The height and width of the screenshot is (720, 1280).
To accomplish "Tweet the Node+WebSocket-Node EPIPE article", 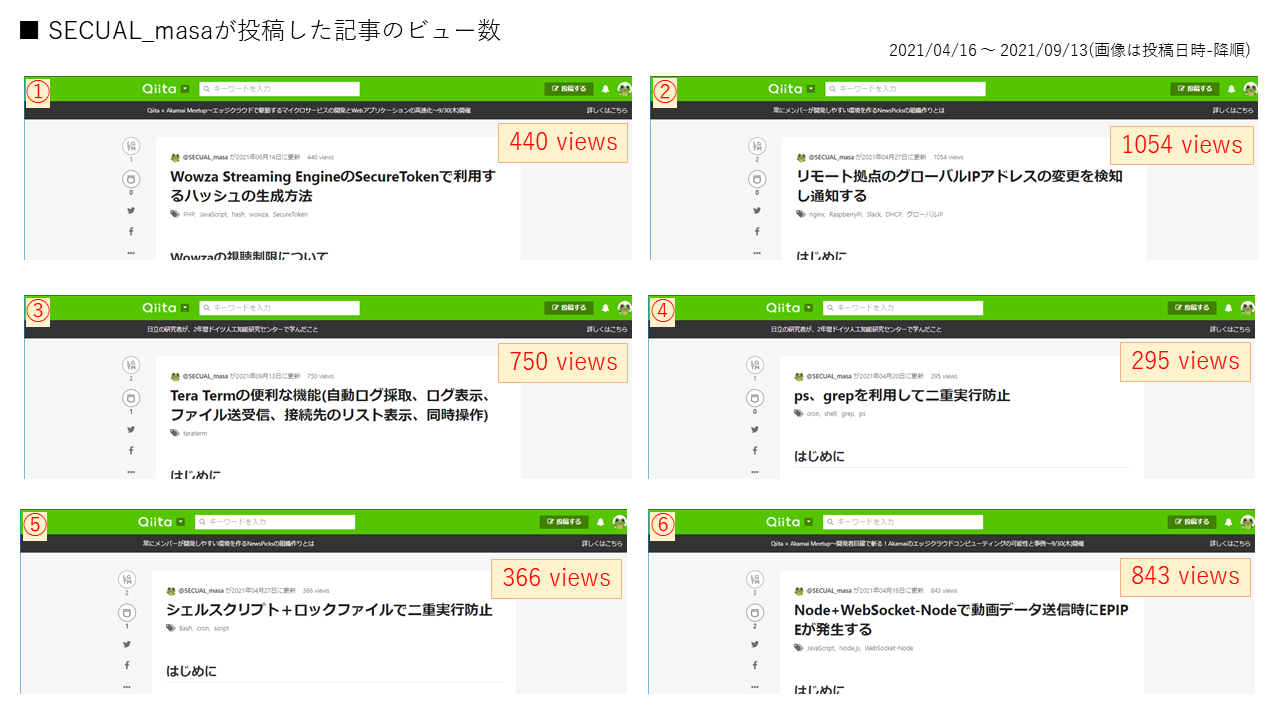I will [x=755, y=644].
